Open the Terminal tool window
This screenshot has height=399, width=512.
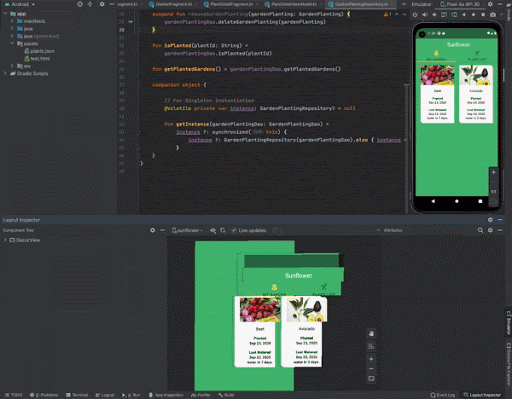(77, 395)
